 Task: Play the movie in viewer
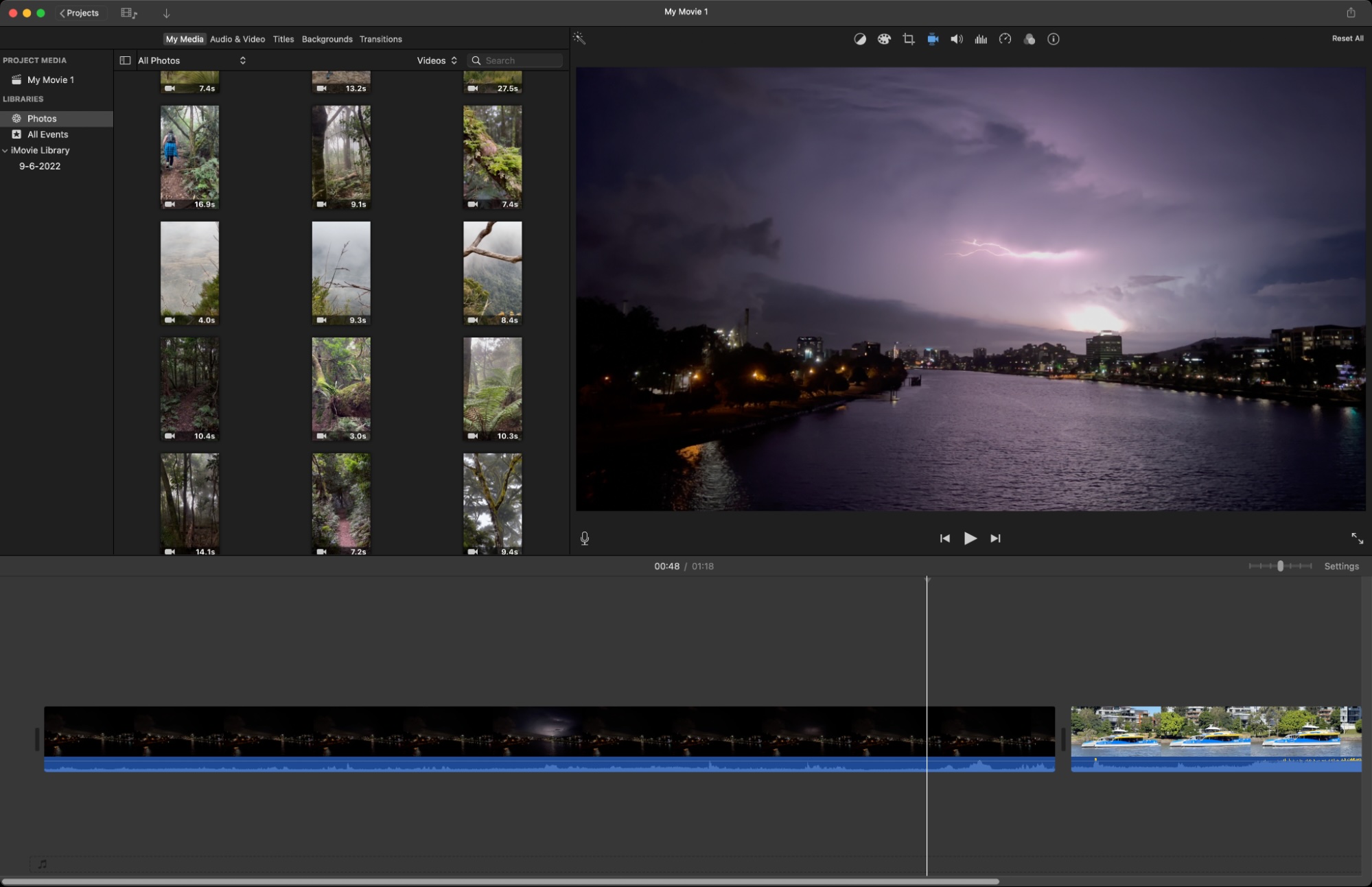click(x=970, y=539)
